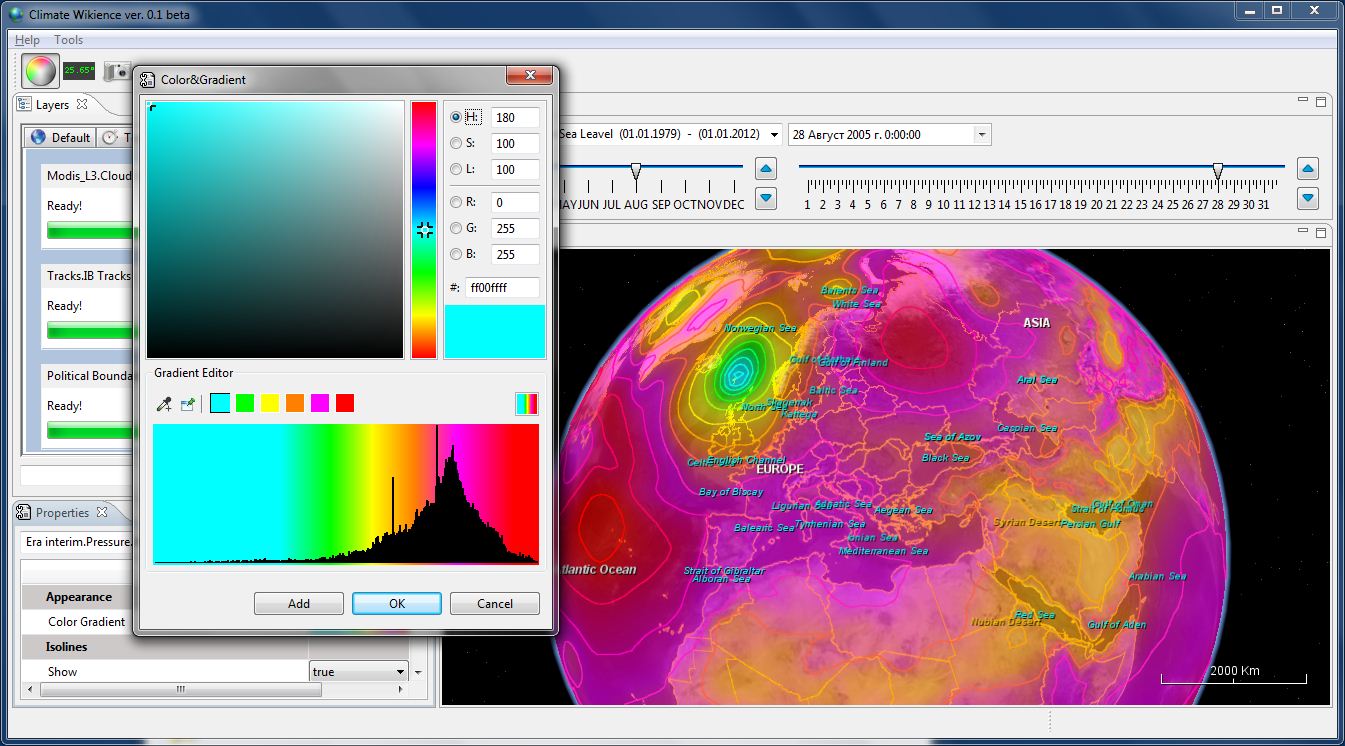Viewport: 1345px width, 746px height.
Task: Select the H hue radio button
Action: tap(456, 117)
